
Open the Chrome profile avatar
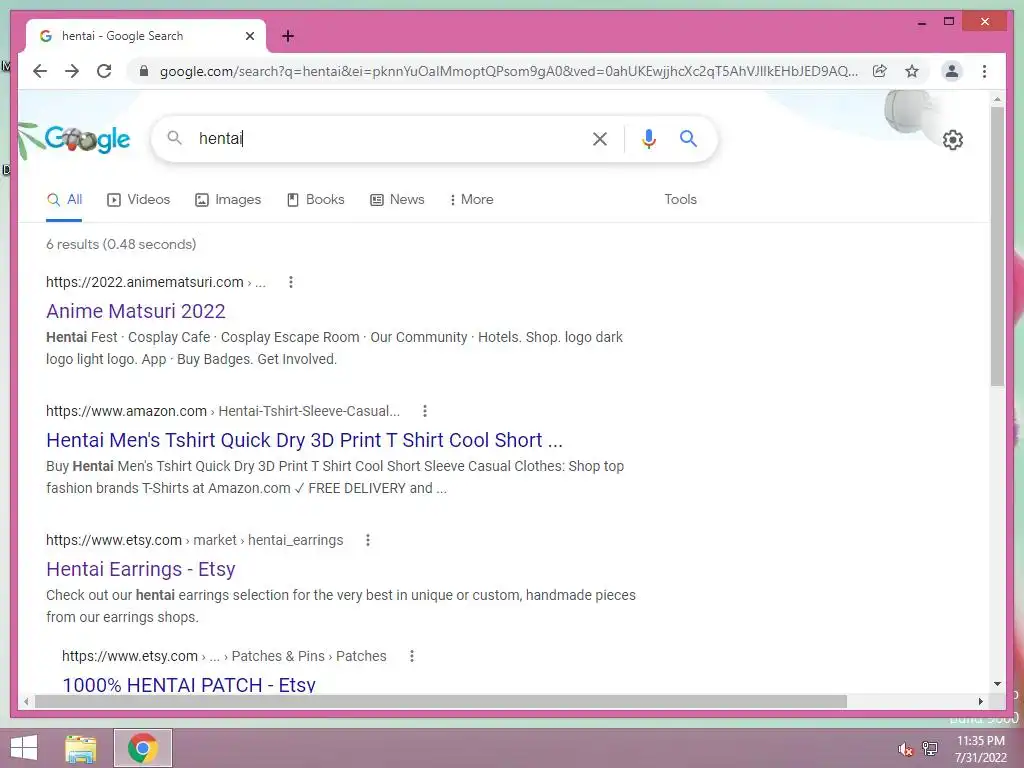952,71
